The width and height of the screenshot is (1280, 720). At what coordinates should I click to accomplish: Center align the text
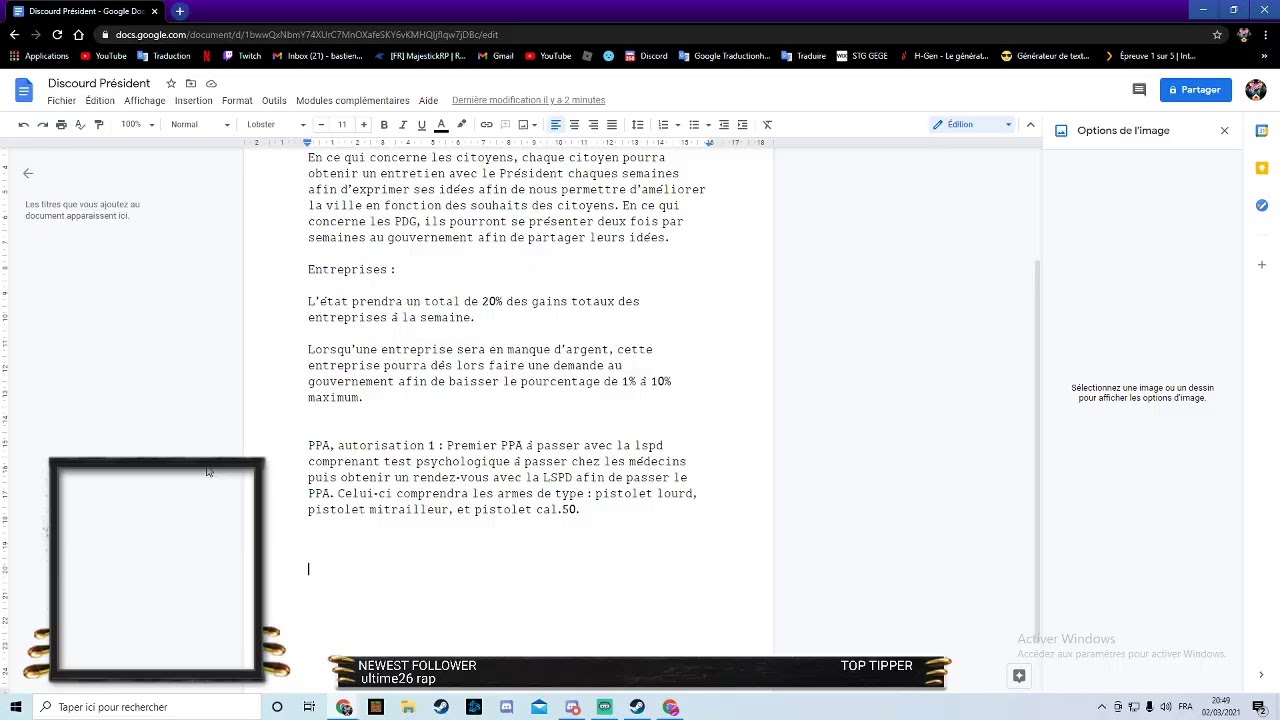coord(574,125)
